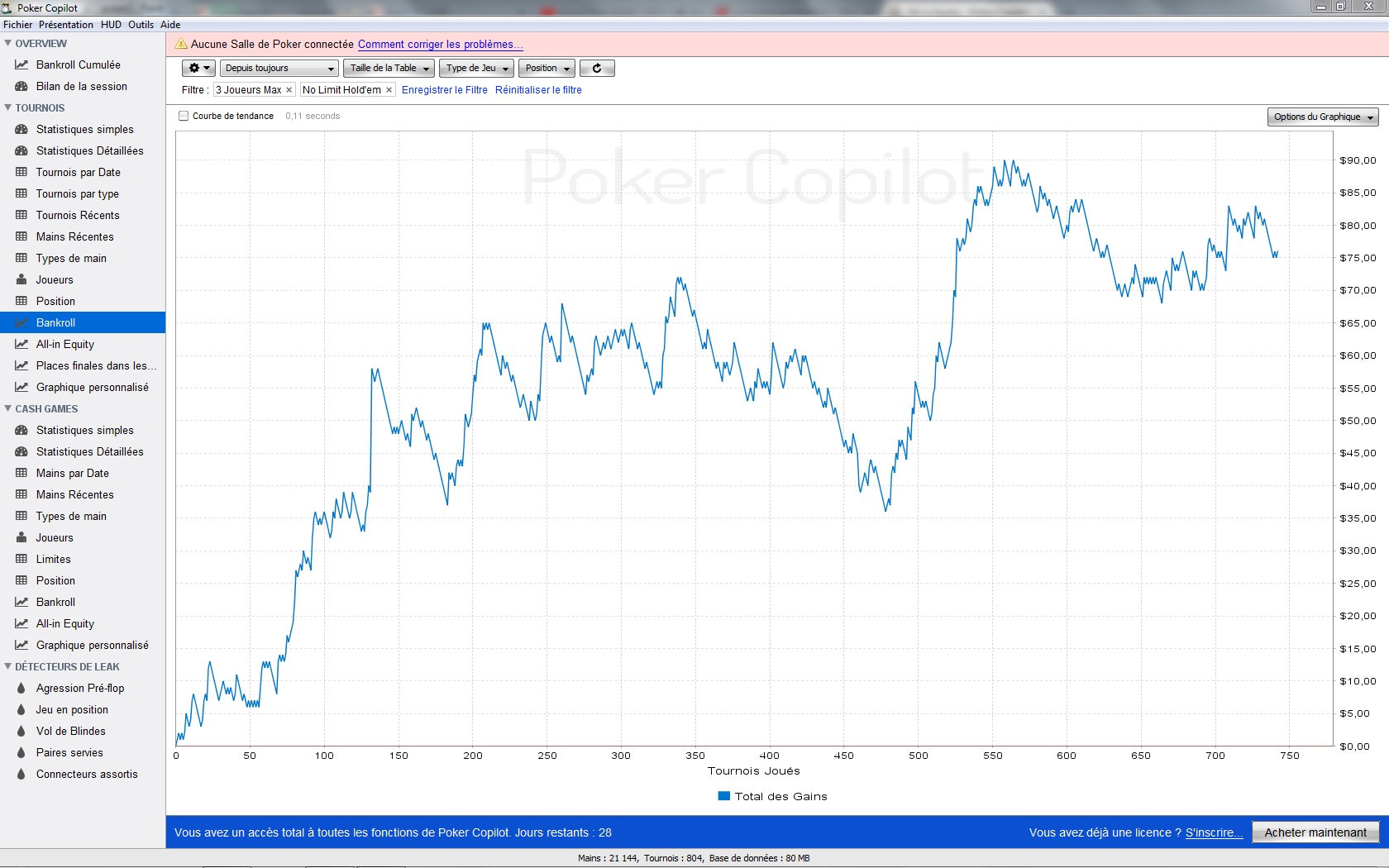This screenshot has height=868, width=1389.
Task: Click the chart icon beside Cash Games Bankroll
Action: [21, 602]
